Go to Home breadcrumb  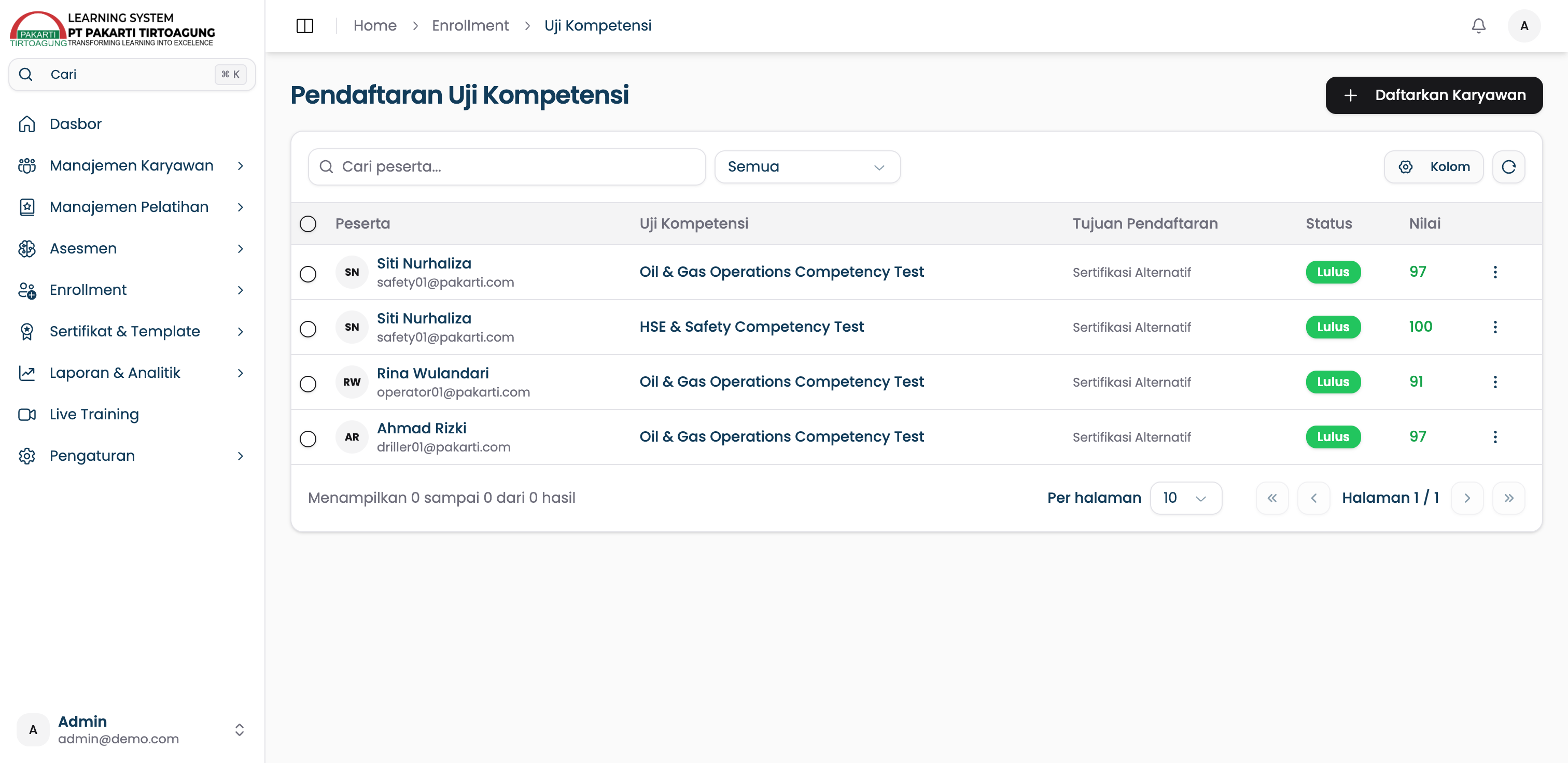tap(374, 25)
